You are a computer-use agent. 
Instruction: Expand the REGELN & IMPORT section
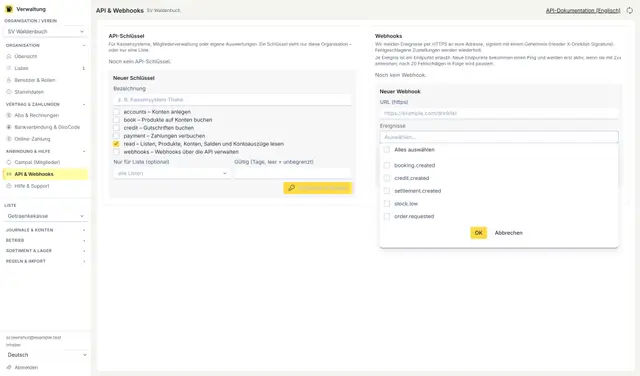click(45, 261)
